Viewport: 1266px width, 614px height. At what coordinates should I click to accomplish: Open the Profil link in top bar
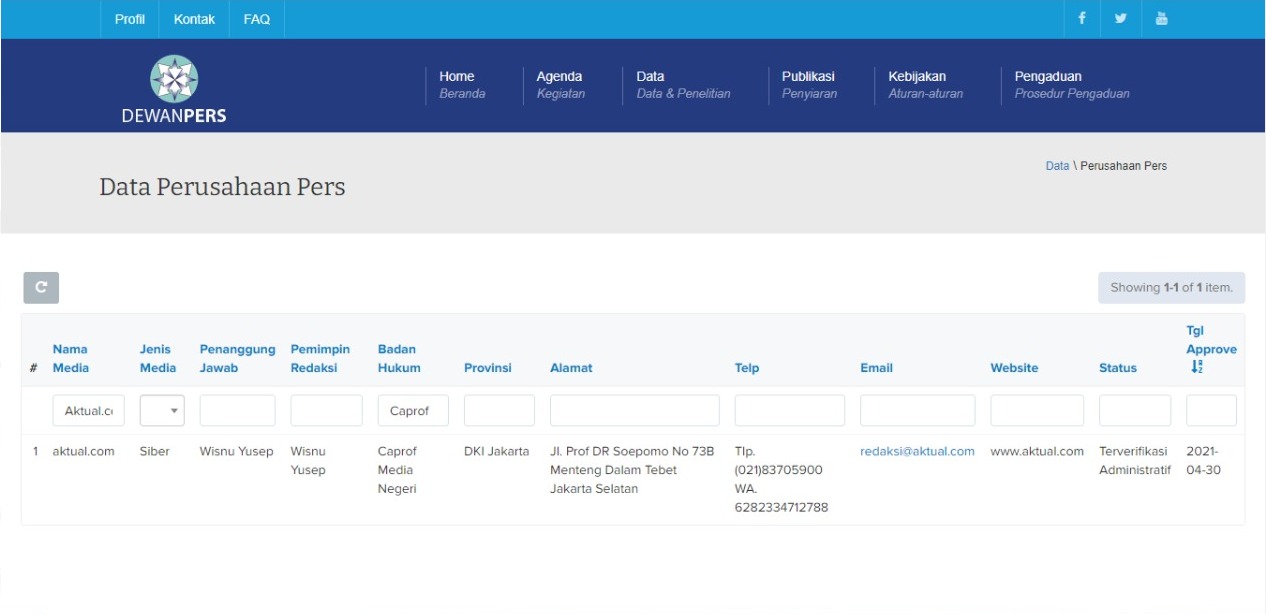[129, 19]
